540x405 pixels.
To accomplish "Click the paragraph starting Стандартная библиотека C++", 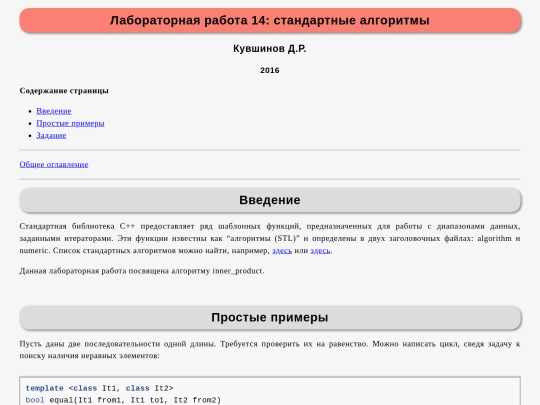I will click(270, 238).
